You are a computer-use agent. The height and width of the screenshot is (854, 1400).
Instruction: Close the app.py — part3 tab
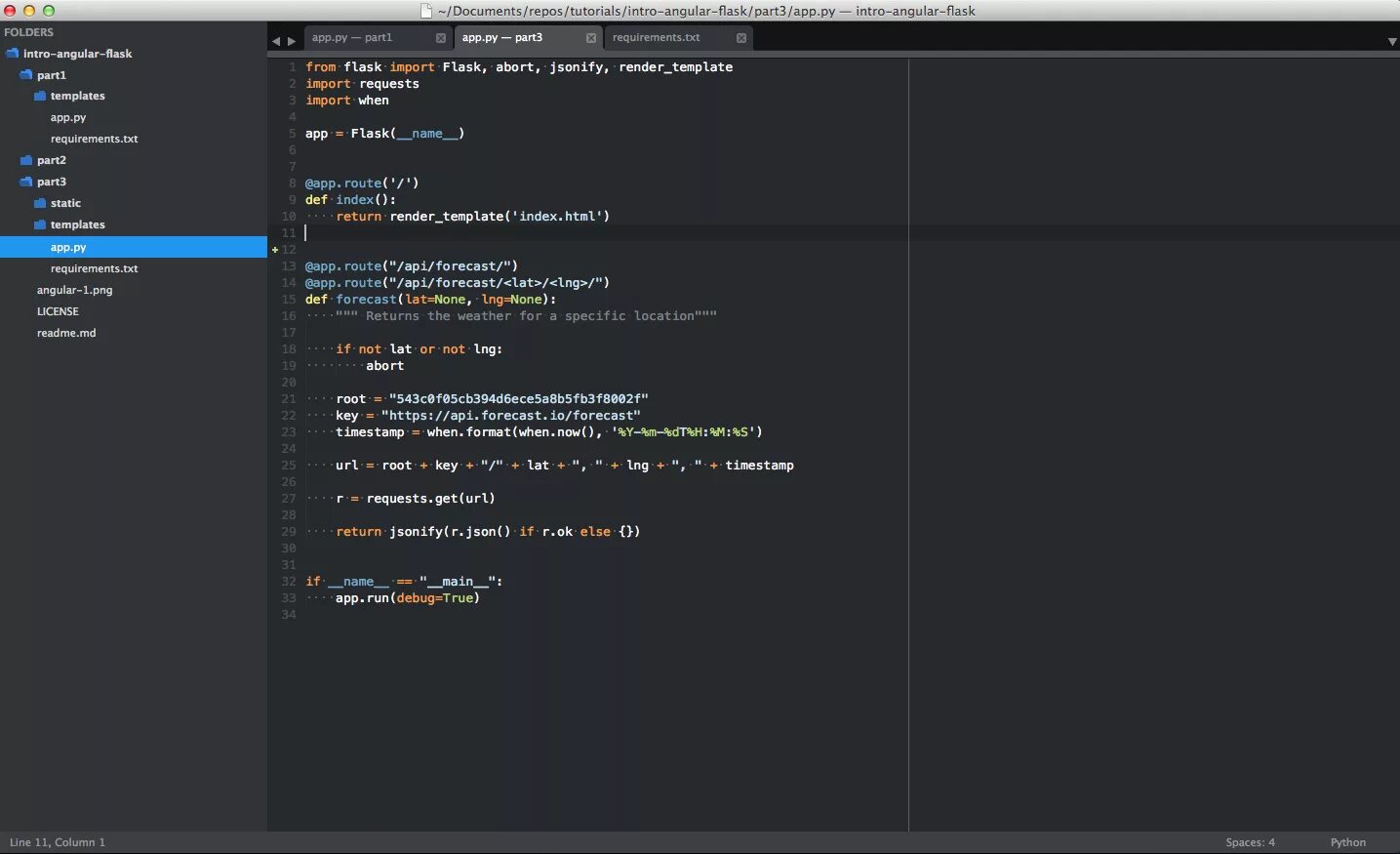(x=591, y=38)
